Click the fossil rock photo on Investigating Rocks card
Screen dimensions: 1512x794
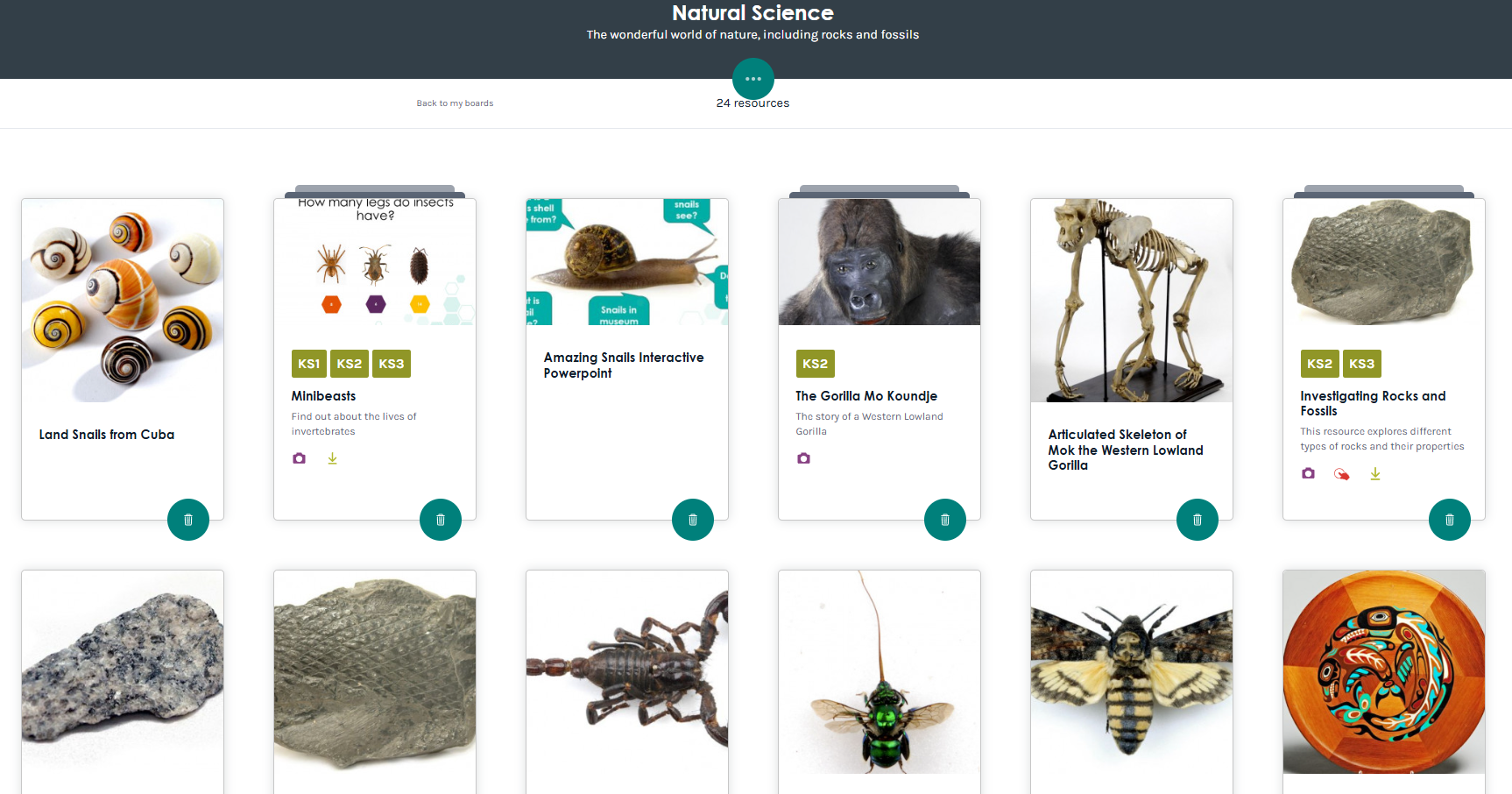coord(1384,262)
